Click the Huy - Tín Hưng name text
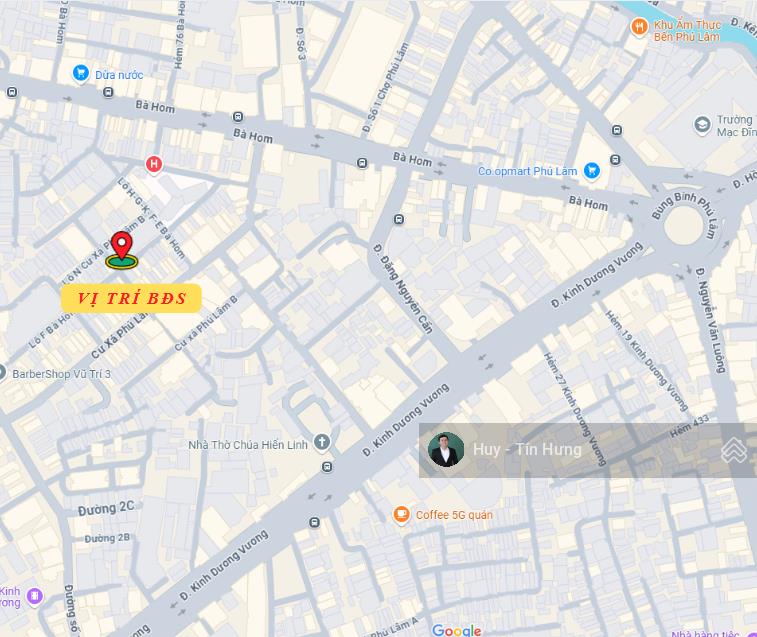 (527, 450)
